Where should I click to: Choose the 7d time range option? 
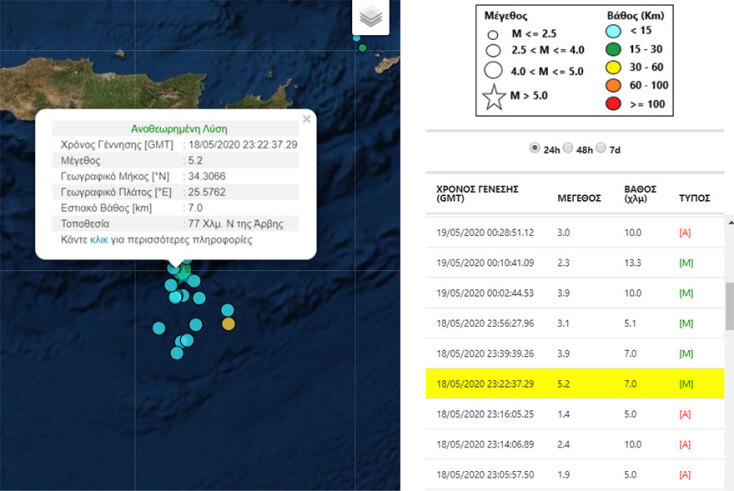(x=601, y=148)
